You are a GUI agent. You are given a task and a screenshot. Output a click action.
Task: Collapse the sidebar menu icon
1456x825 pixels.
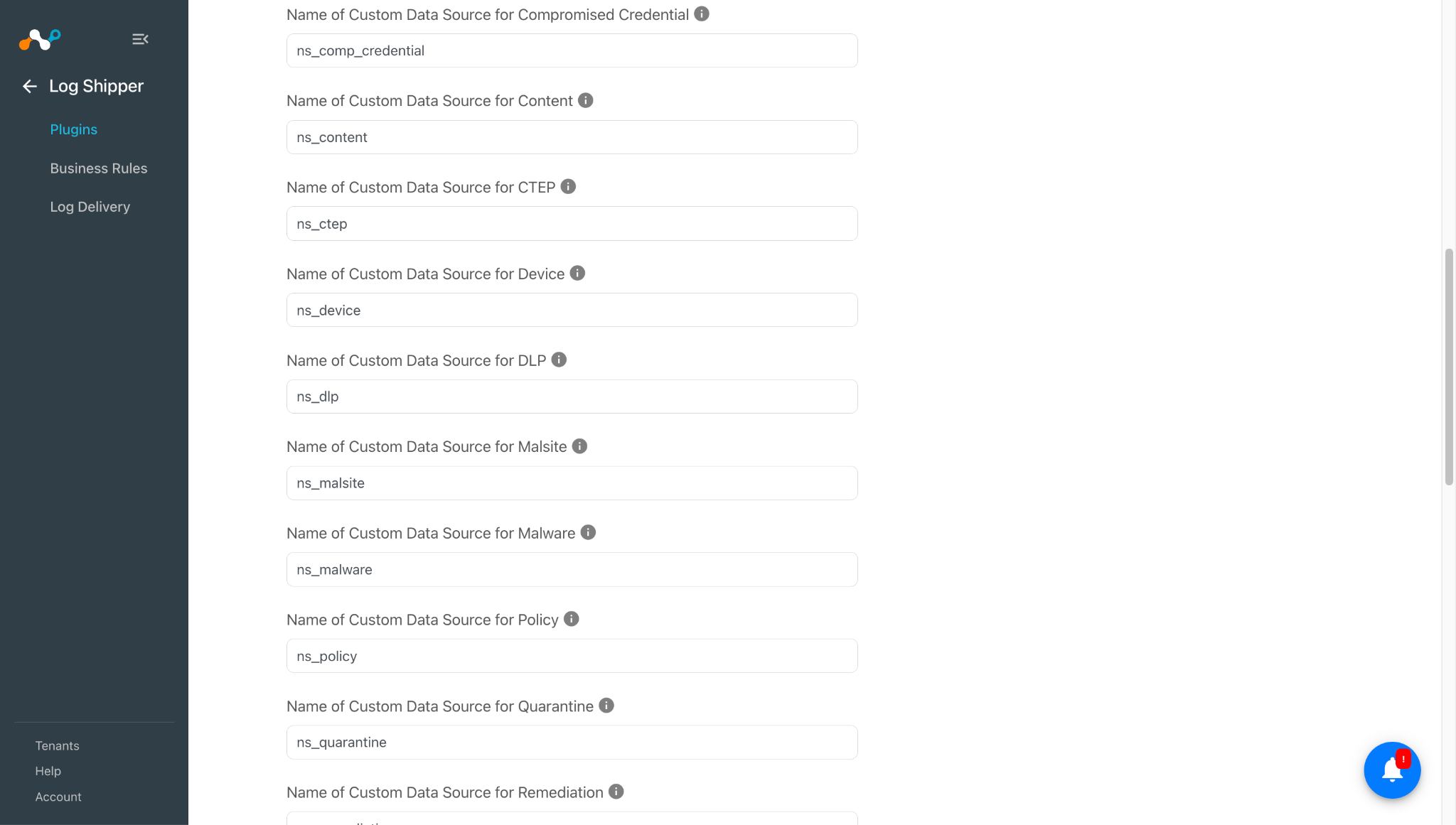click(x=140, y=39)
